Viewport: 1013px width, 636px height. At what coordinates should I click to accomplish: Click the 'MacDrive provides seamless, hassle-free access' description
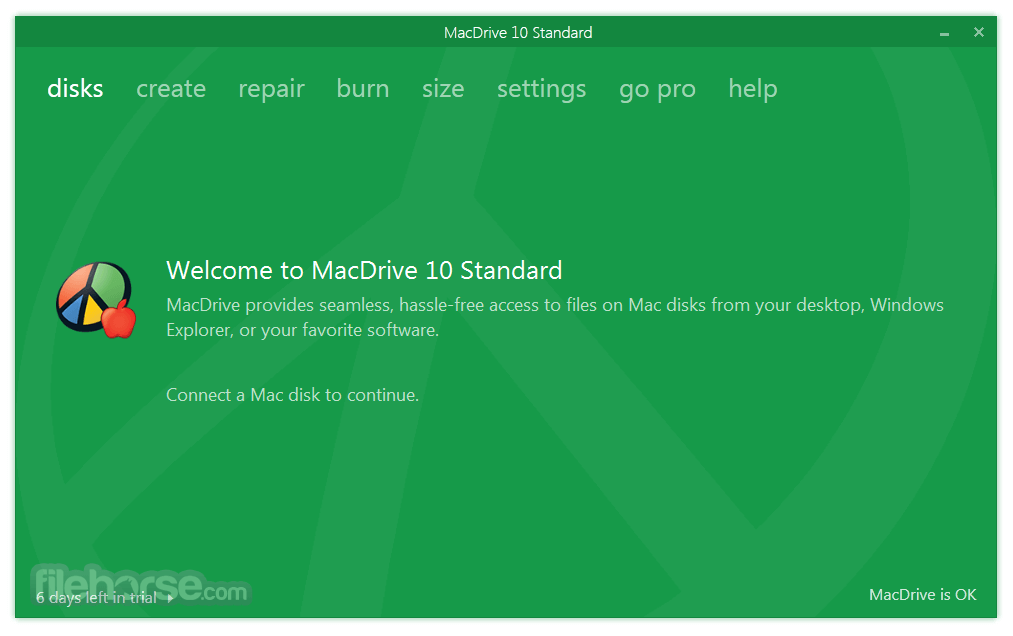pyautogui.click(x=555, y=317)
